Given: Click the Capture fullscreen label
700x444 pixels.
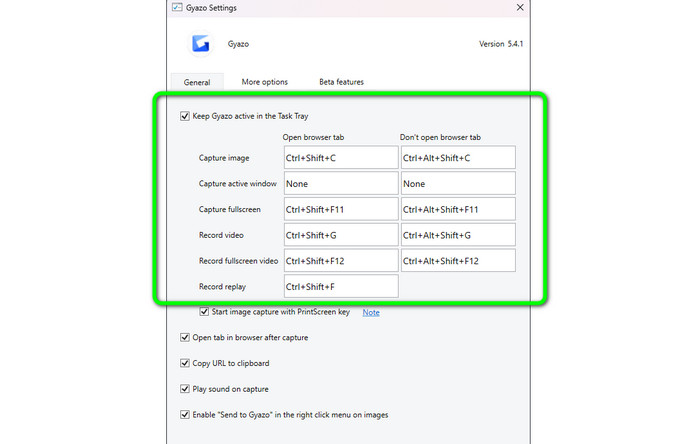Looking at the screenshot, I should click(x=229, y=209).
